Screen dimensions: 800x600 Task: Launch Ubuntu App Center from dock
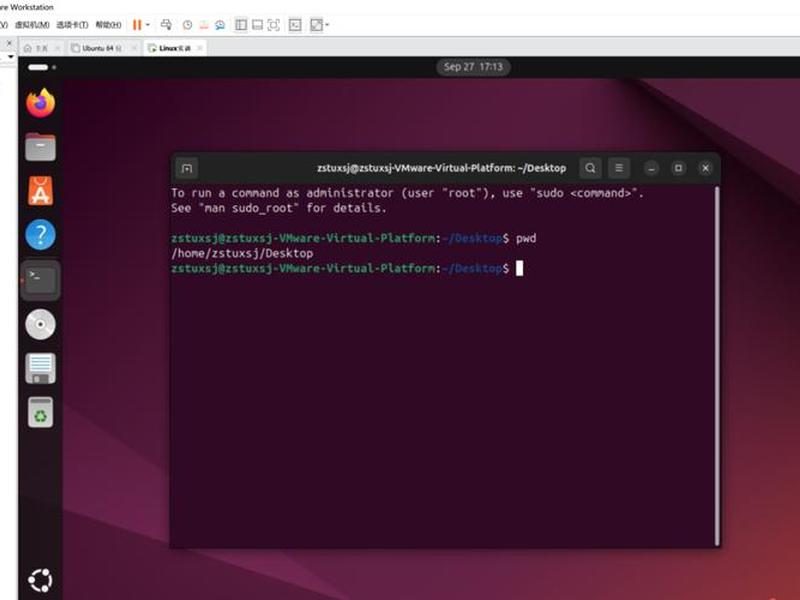coord(40,191)
